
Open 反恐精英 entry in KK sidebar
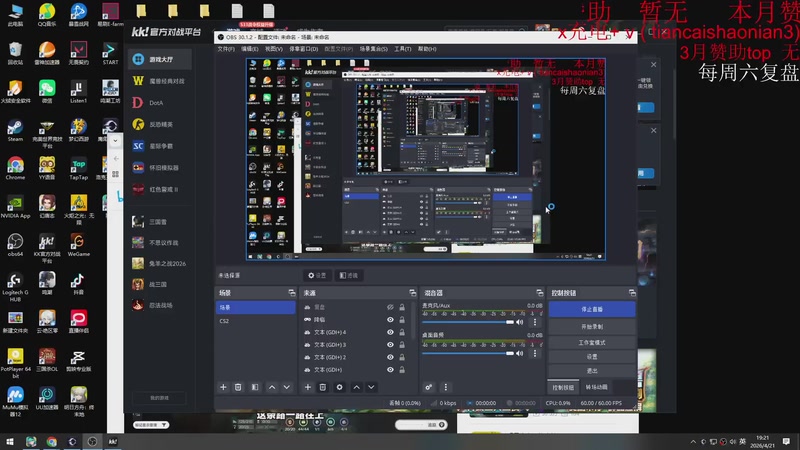point(160,124)
